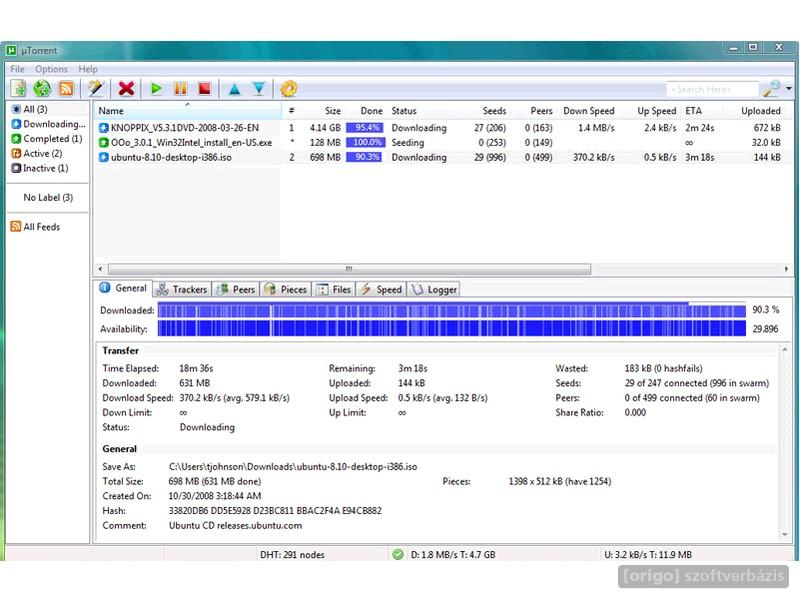Click the Downloaded pieces bar
This screenshot has height=600, width=800.
tap(452, 310)
